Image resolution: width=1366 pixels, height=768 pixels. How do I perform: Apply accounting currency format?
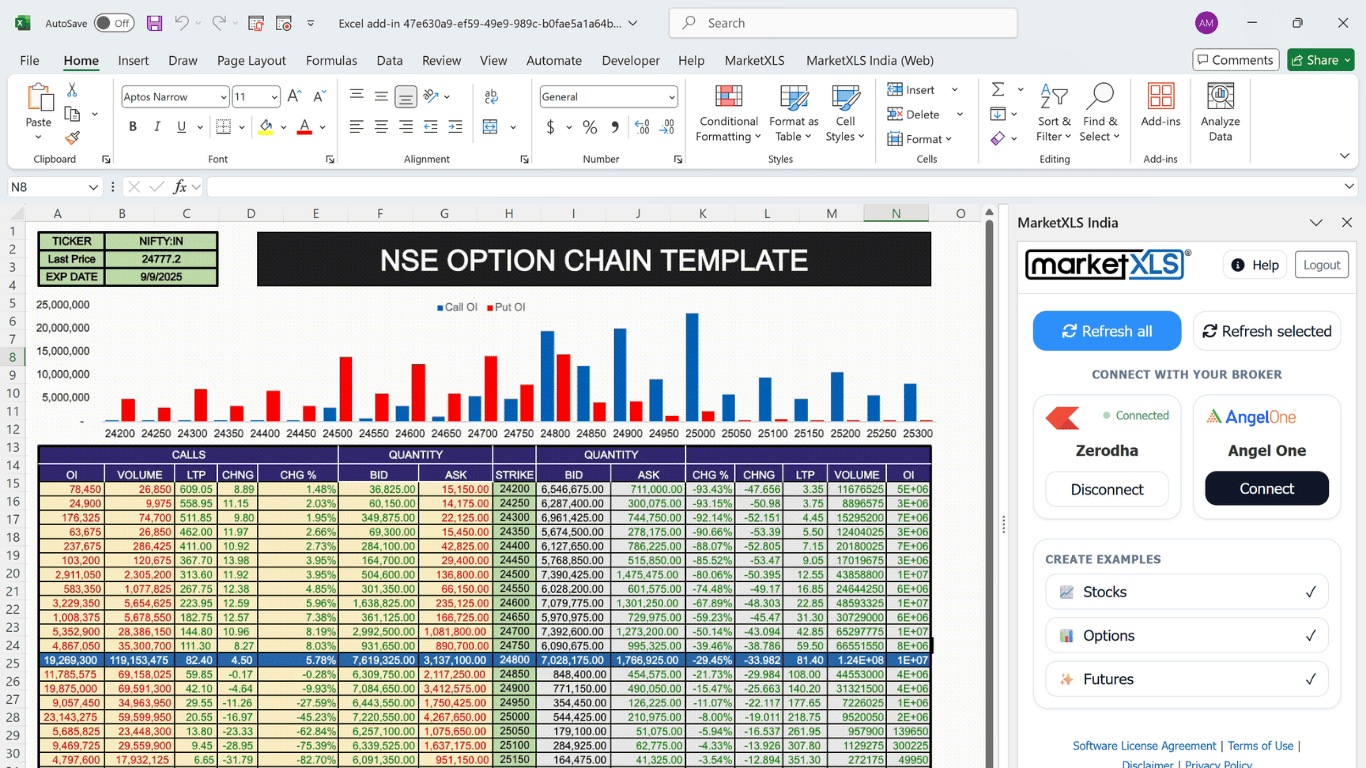click(551, 127)
